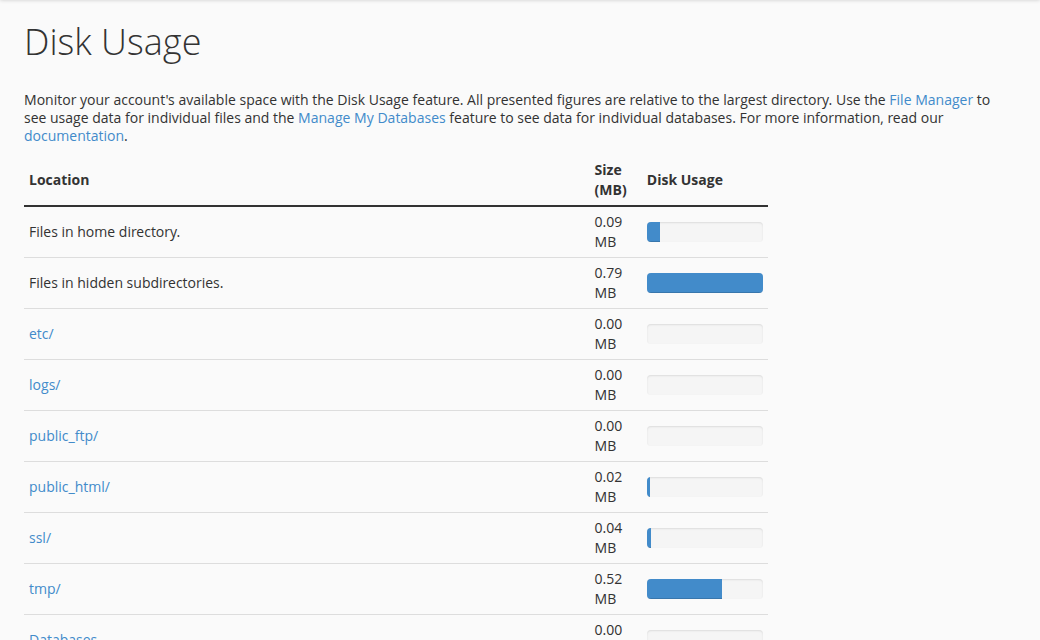Click the Disk Usage page title

pos(112,42)
